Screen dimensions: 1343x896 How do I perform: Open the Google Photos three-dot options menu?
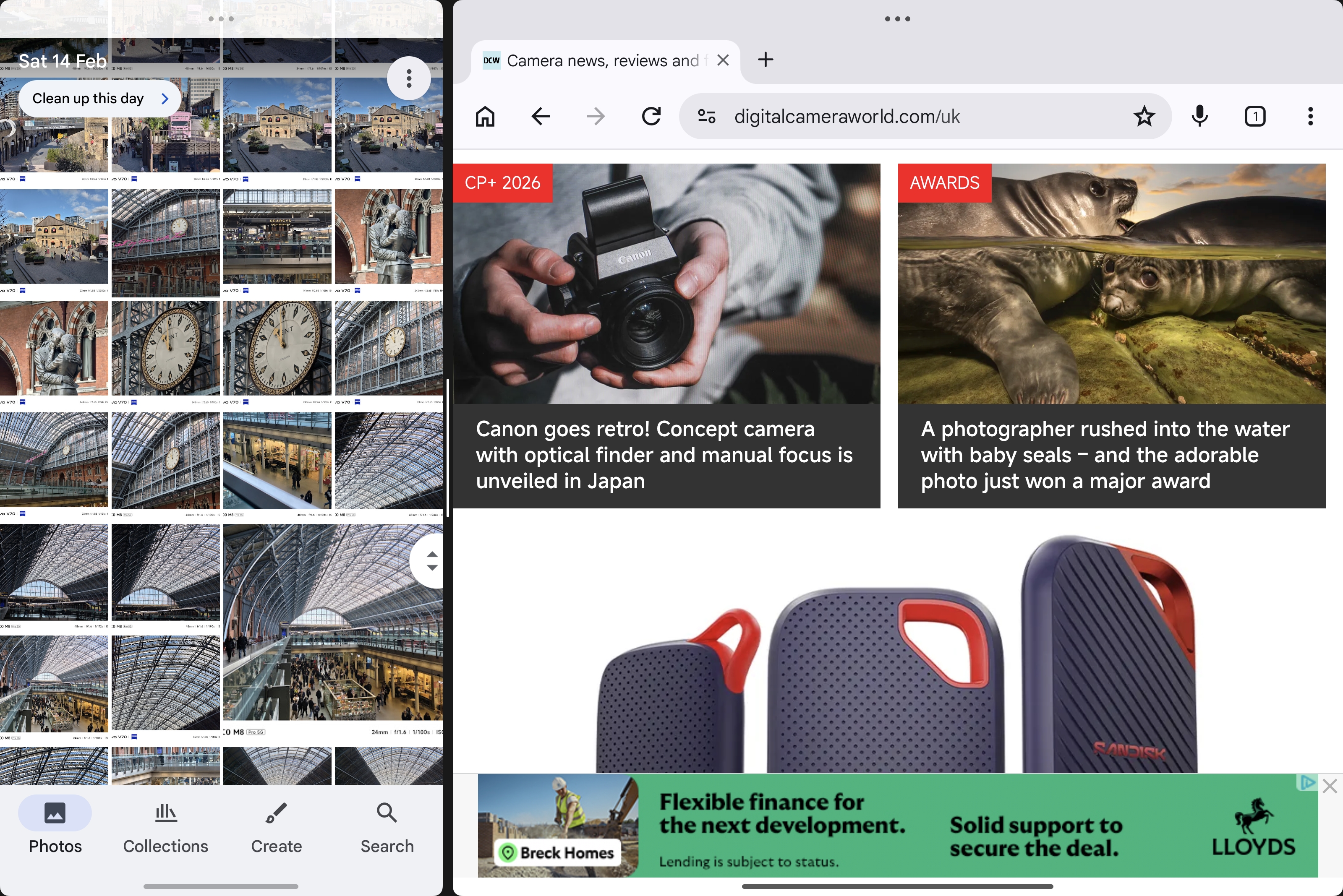tap(409, 78)
